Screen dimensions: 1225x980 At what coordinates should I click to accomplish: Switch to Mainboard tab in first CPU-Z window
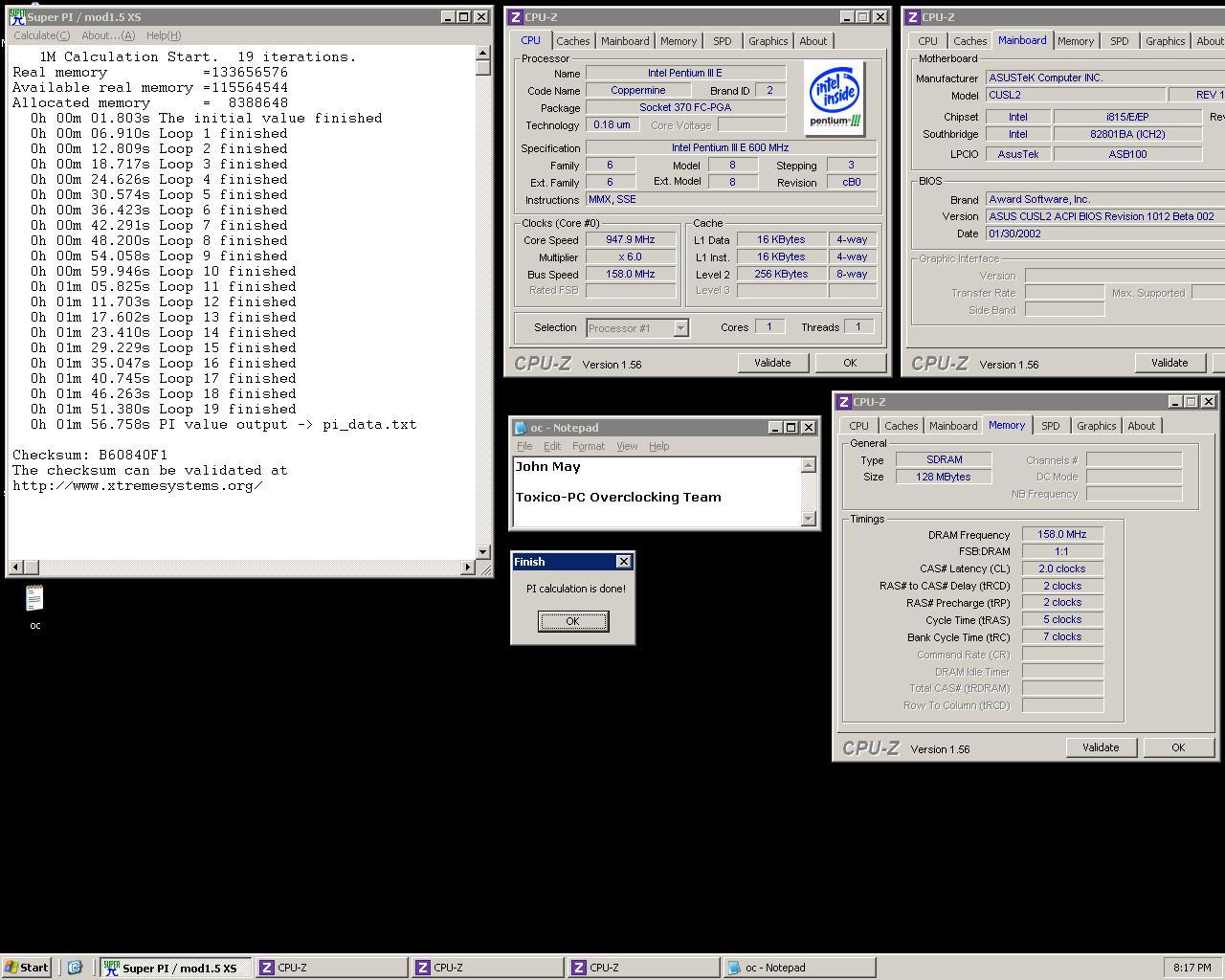pyautogui.click(x=625, y=41)
